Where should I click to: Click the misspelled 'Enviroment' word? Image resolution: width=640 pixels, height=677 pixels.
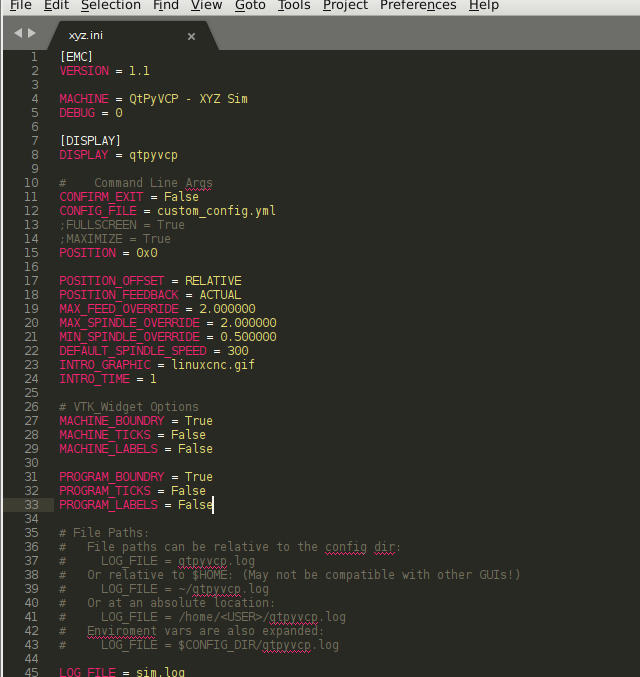click(x=122, y=631)
